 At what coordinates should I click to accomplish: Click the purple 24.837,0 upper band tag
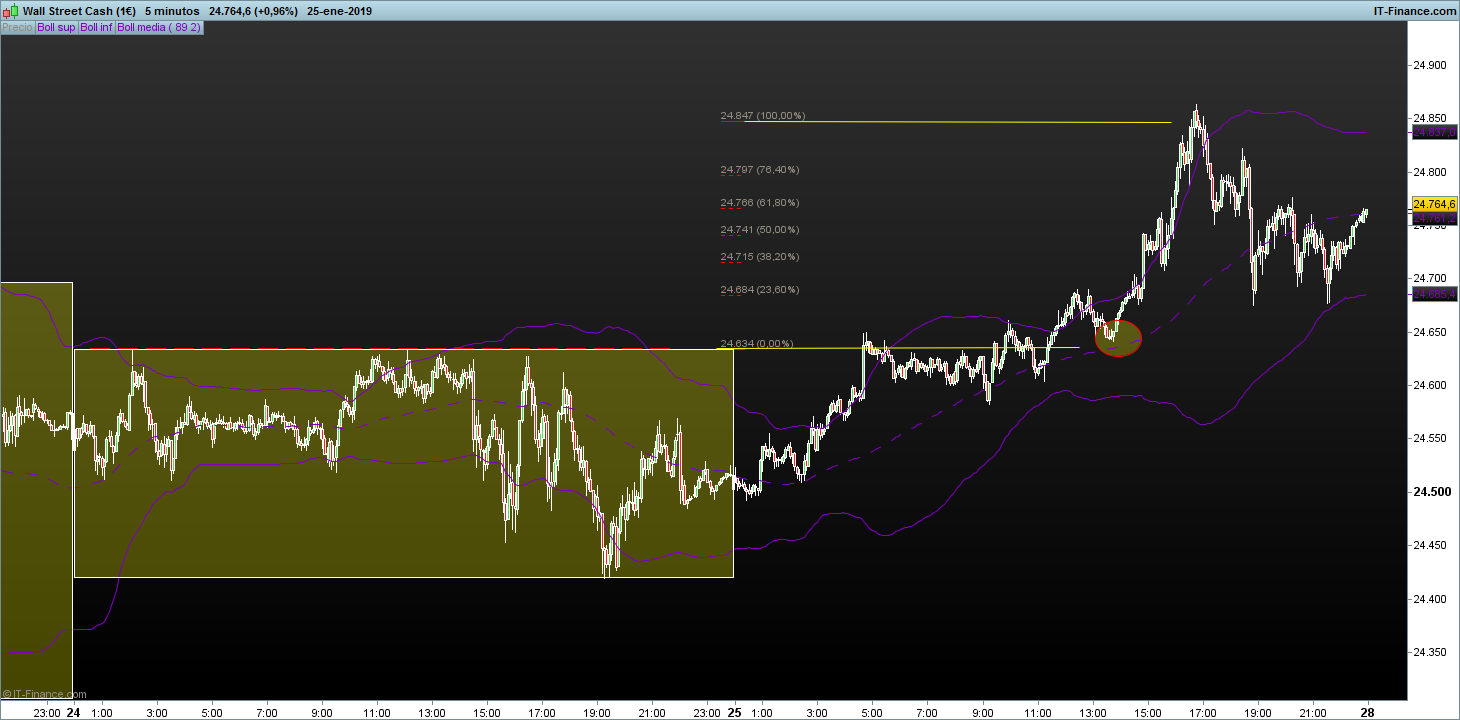[1434, 132]
